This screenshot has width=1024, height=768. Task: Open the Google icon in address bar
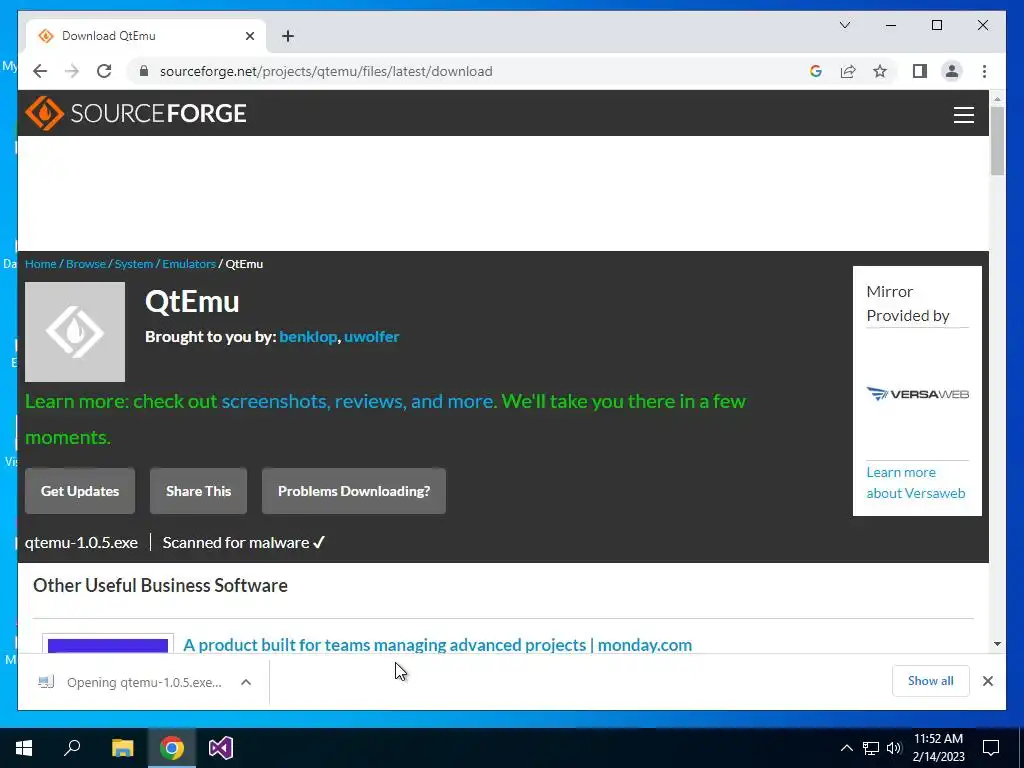point(816,71)
